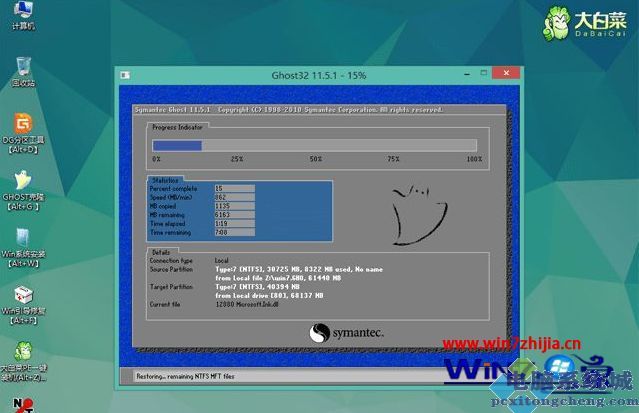The height and width of the screenshot is (413, 639).
Task: Click the Details panel heading
Action: (161, 252)
